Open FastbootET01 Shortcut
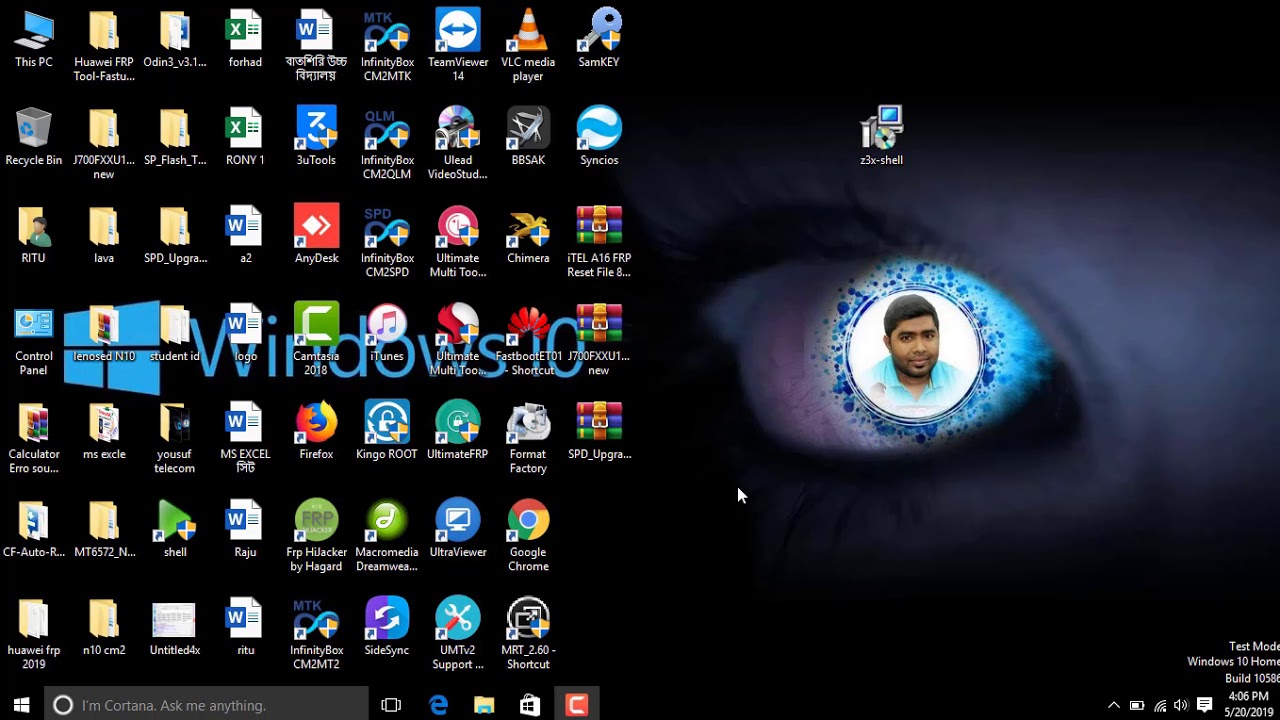This screenshot has height=720, width=1280. pyautogui.click(x=528, y=340)
